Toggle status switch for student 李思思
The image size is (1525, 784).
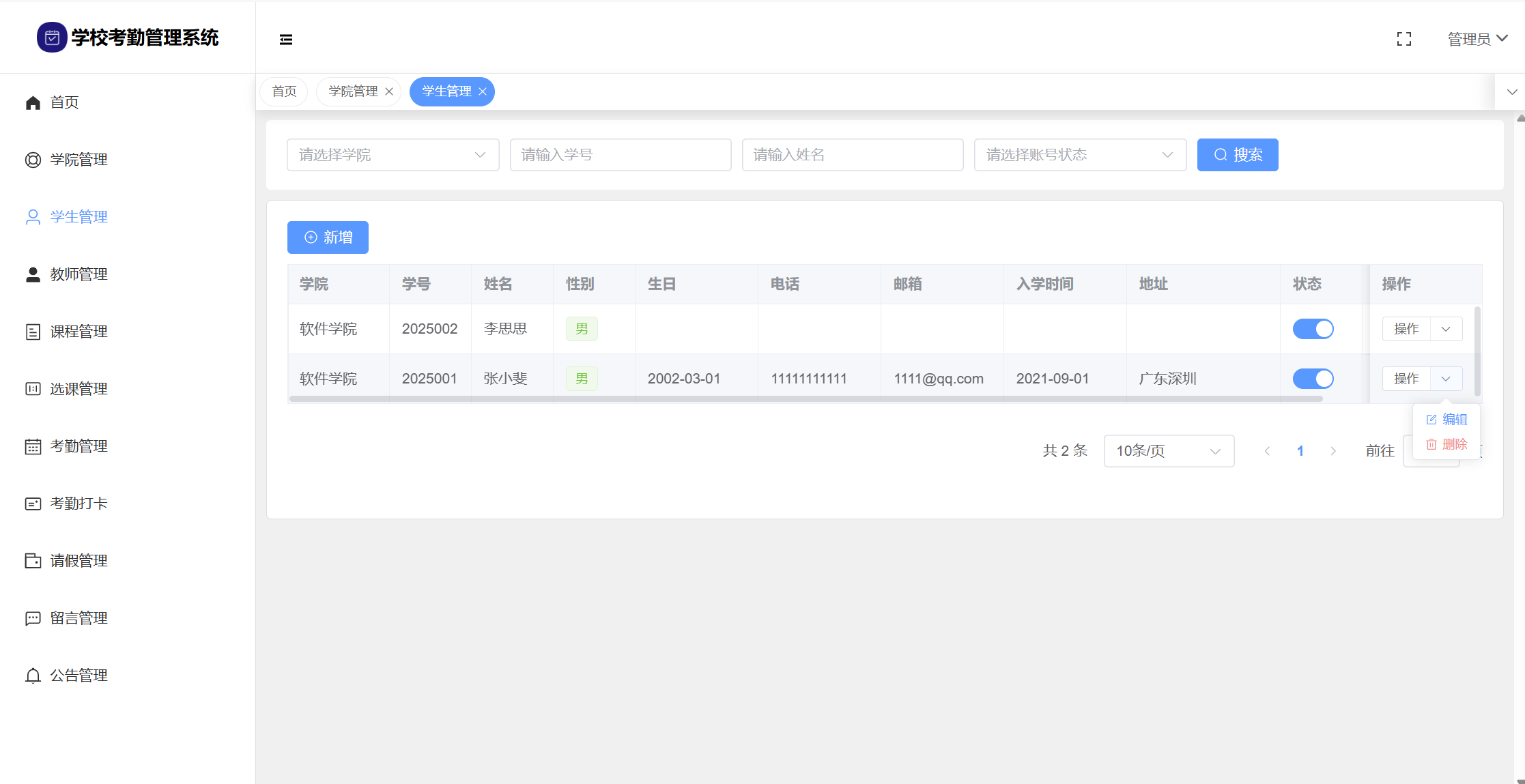point(1313,329)
